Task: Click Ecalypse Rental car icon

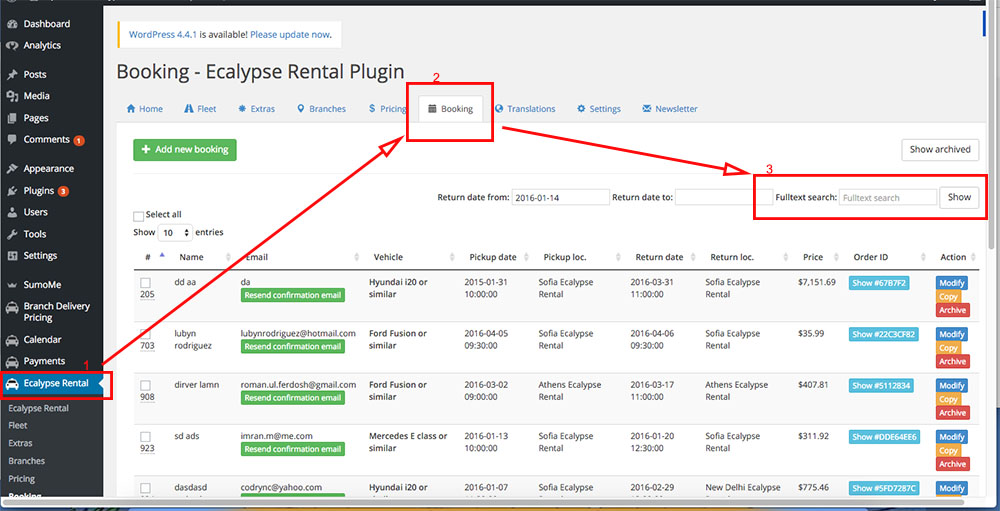Action: click(11, 384)
